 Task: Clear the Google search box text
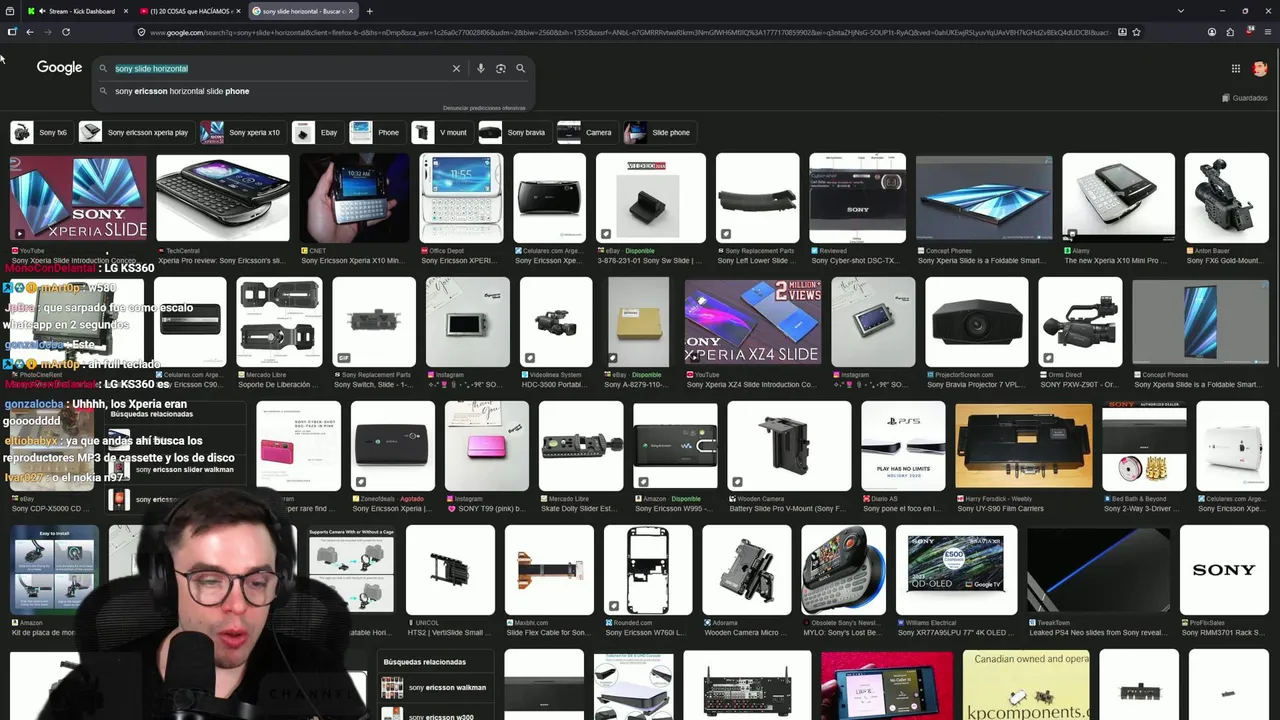tap(456, 68)
